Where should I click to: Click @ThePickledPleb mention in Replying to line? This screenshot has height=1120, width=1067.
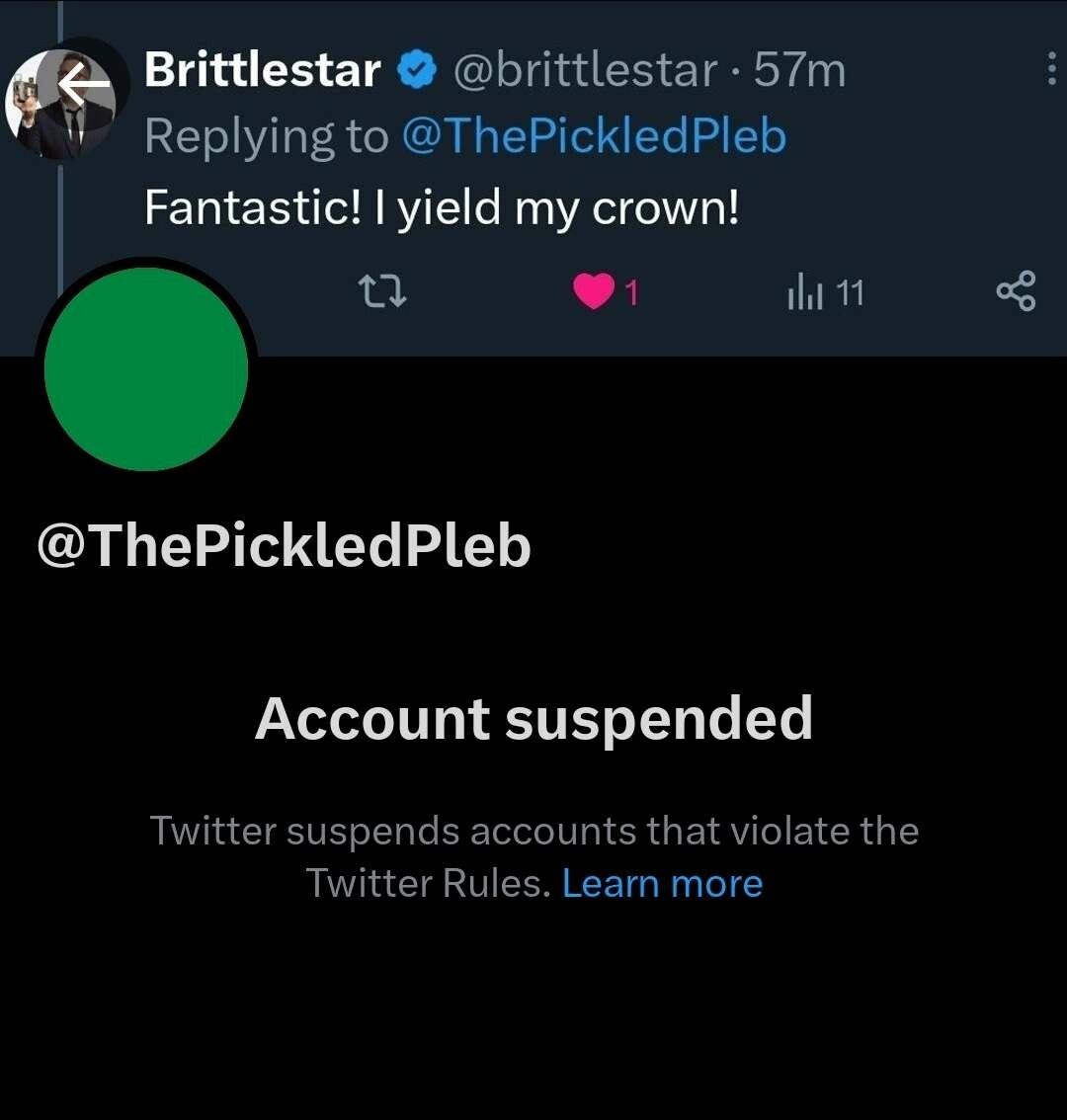pyautogui.click(x=594, y=136)
